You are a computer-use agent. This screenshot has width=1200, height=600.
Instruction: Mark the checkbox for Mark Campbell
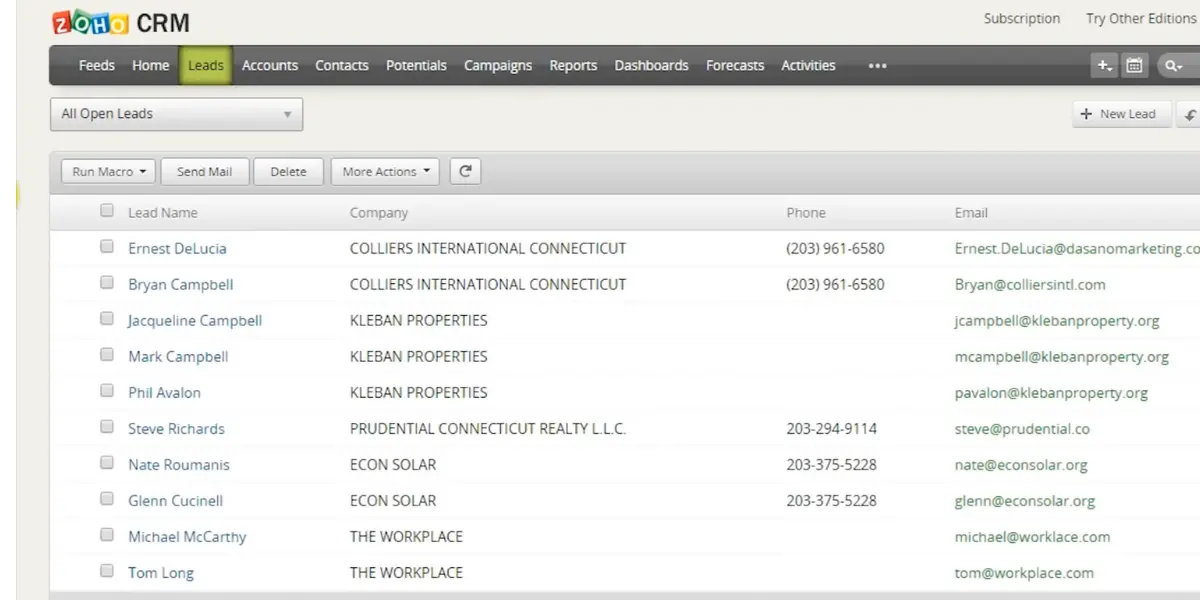pos(107,355)
